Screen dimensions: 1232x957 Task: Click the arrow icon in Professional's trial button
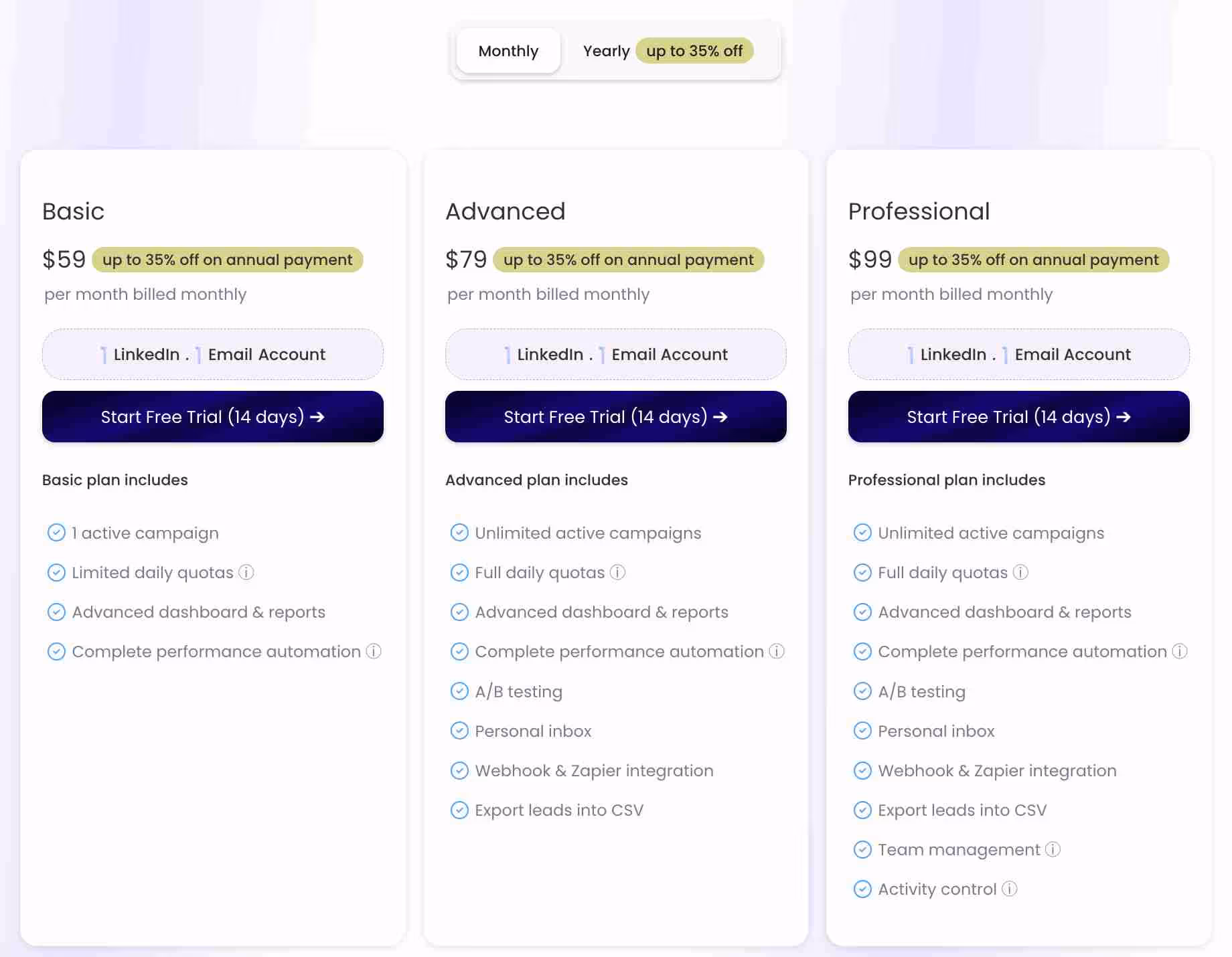pyautogui.click(x=1124, y=416)
